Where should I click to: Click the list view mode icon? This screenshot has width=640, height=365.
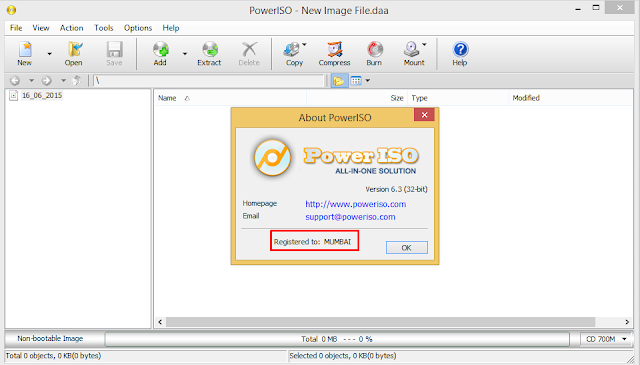click(x=356, y=80)
